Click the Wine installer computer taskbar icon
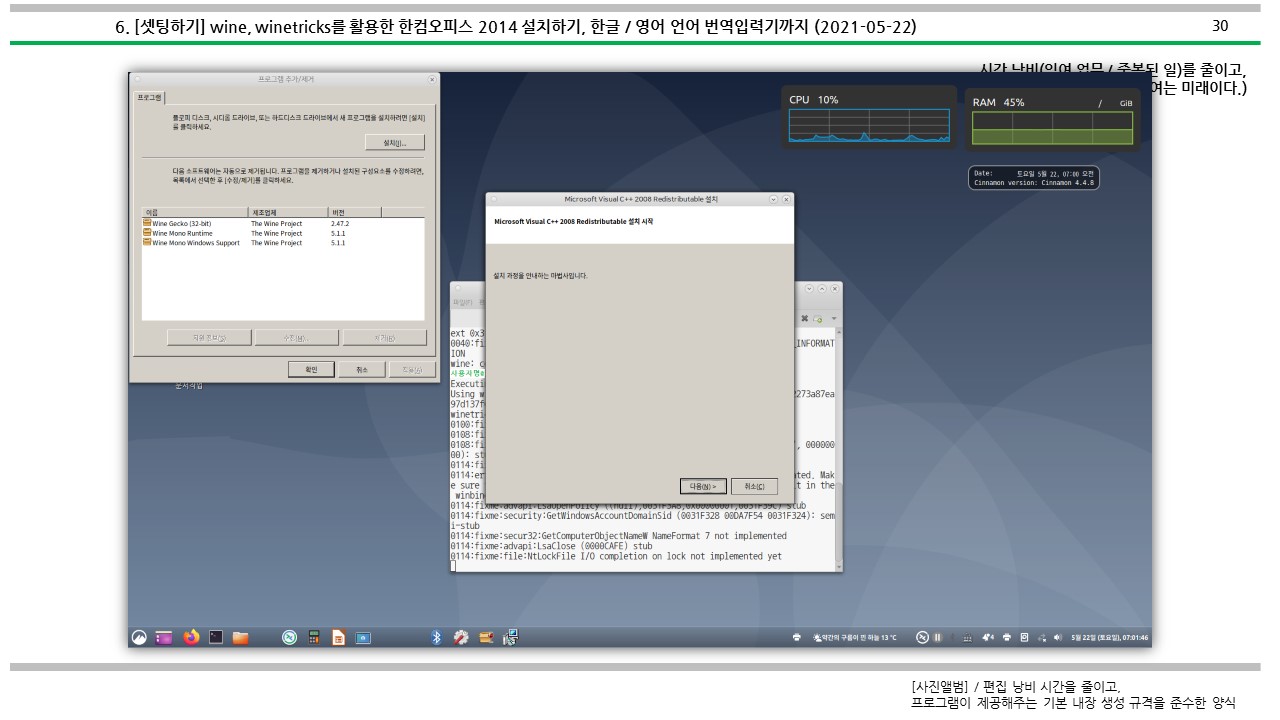 coord(511,637)
